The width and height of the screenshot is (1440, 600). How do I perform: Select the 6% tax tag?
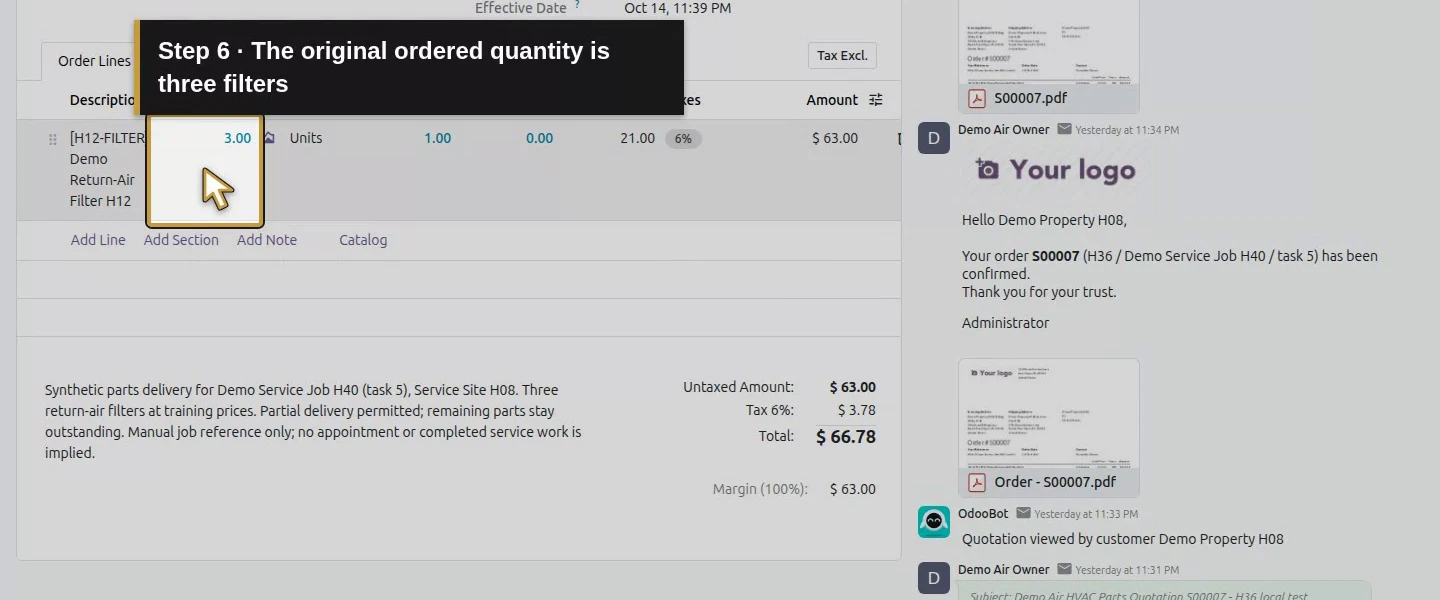tap(683, 139)
